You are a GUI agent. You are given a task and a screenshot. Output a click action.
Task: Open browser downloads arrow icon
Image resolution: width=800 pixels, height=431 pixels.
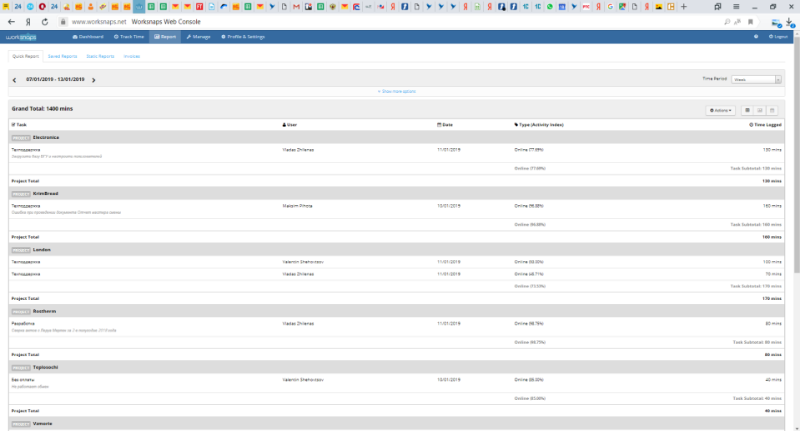point(789,21)
